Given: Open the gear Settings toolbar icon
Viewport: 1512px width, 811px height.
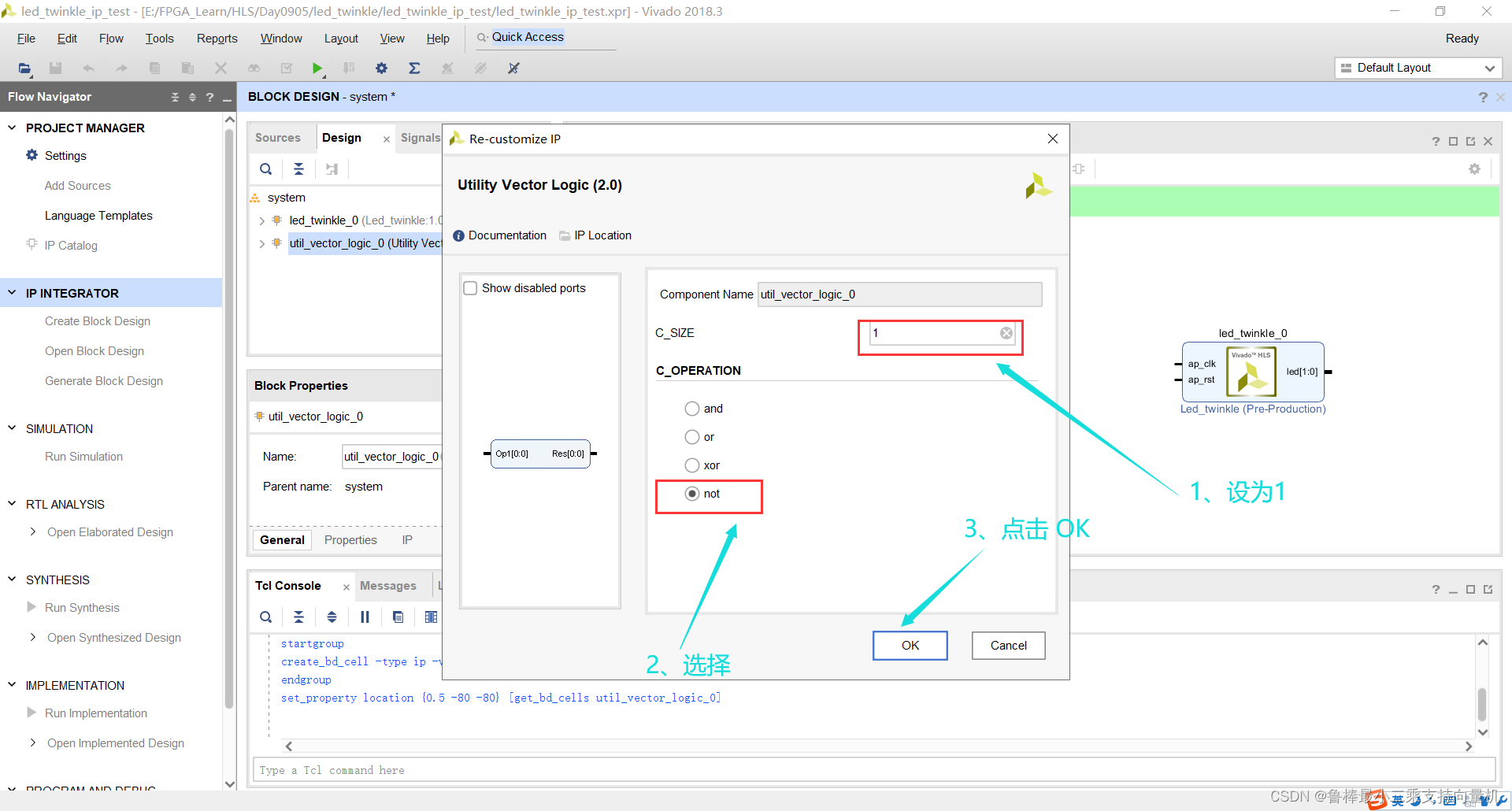Looking at the screenshot, I should pos(381,69).
